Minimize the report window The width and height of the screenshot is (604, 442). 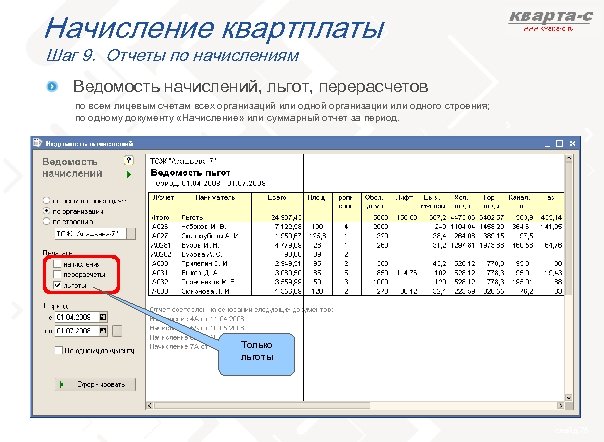[547, 144]
